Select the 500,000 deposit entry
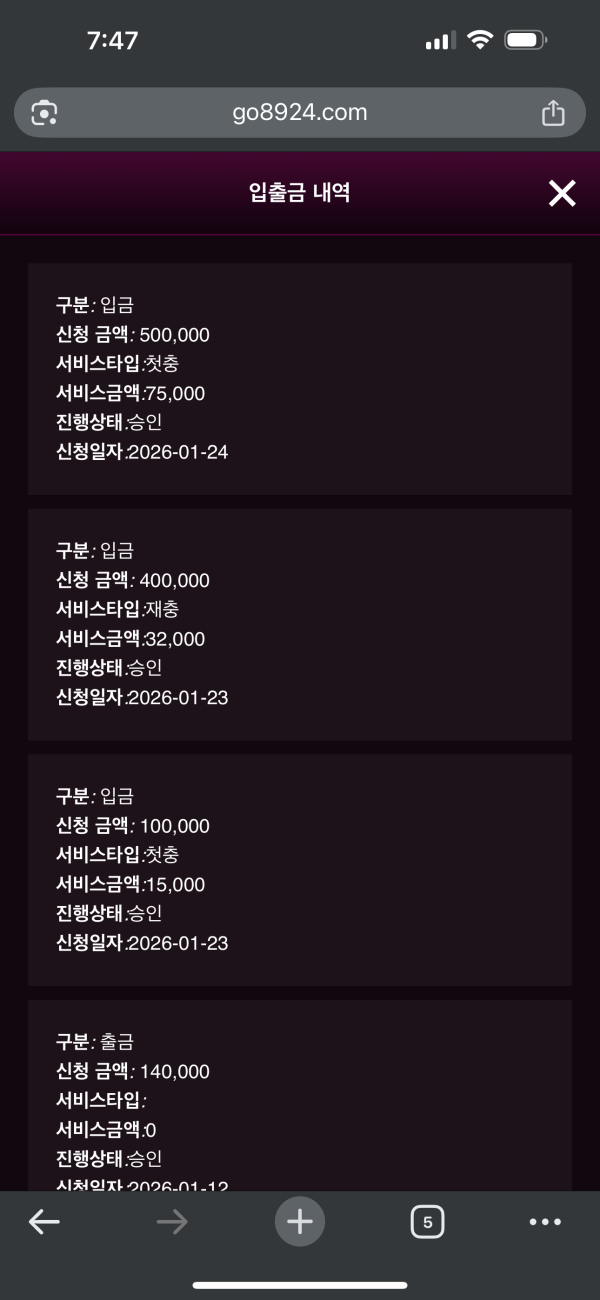The width and height of the screenshot is (600, 1300). click(x=300, y=378)
